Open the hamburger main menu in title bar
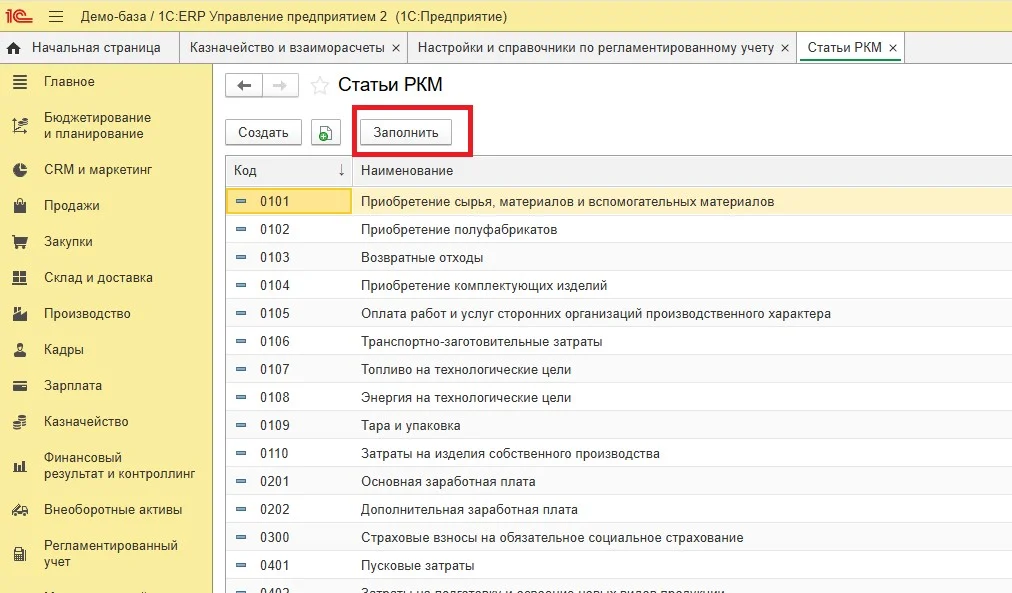Viewport: 1012px width, 593px height. pyautogui.click(x=56, y=16)
